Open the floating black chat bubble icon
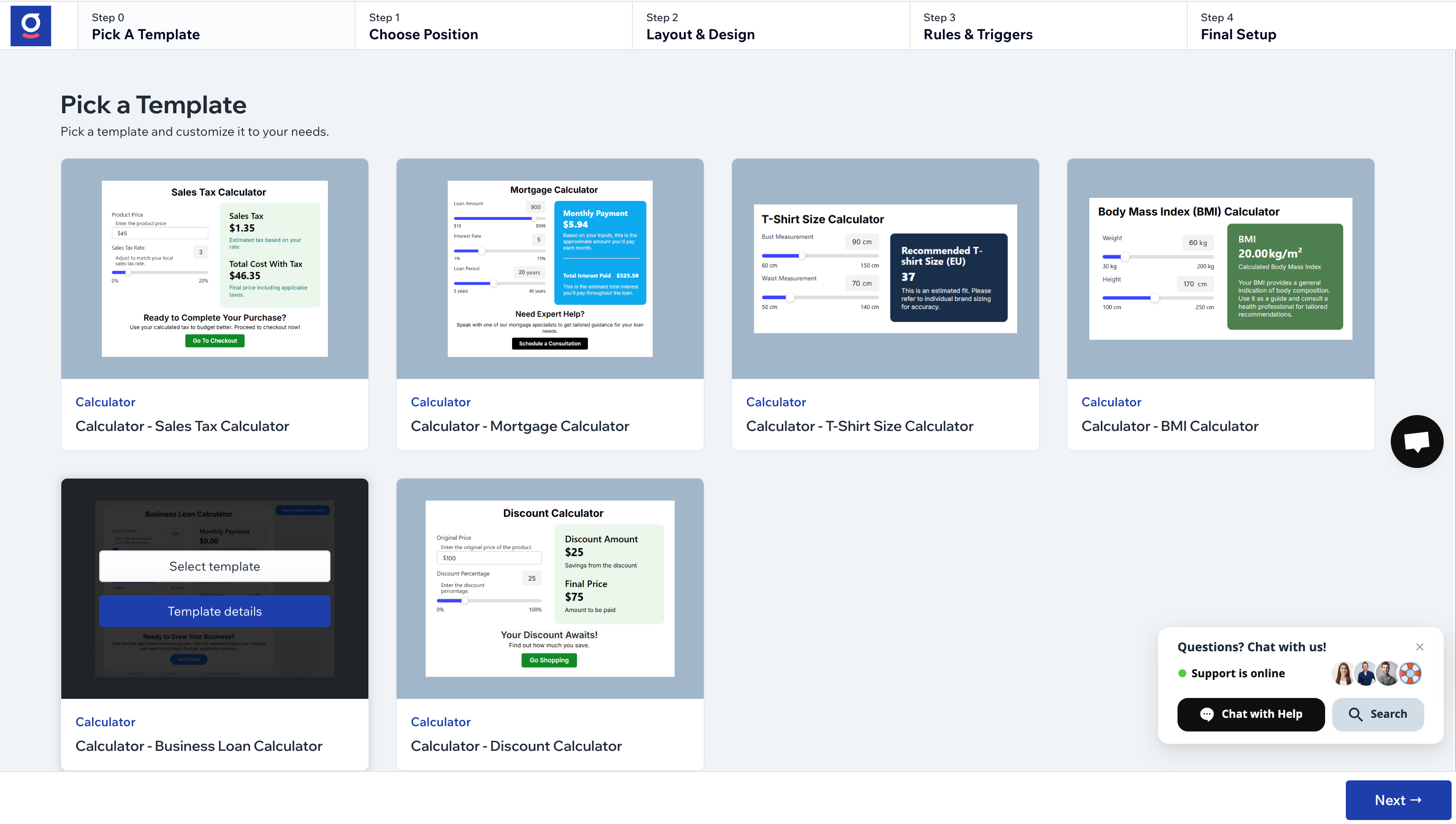Viewport: 1456px width, 824px height. pyautogui.click(x=1416, y=442)
